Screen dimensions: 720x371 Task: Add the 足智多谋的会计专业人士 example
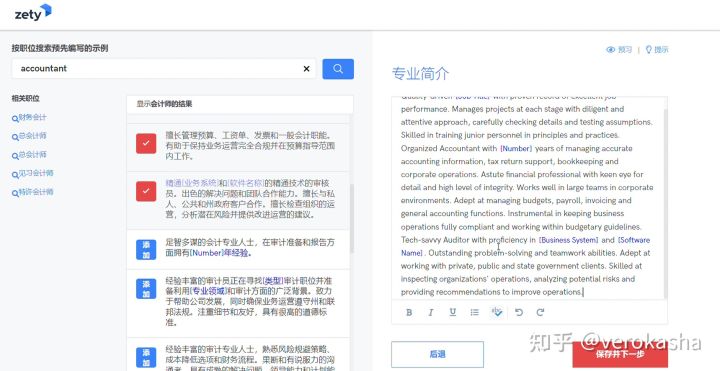point(146,250)
